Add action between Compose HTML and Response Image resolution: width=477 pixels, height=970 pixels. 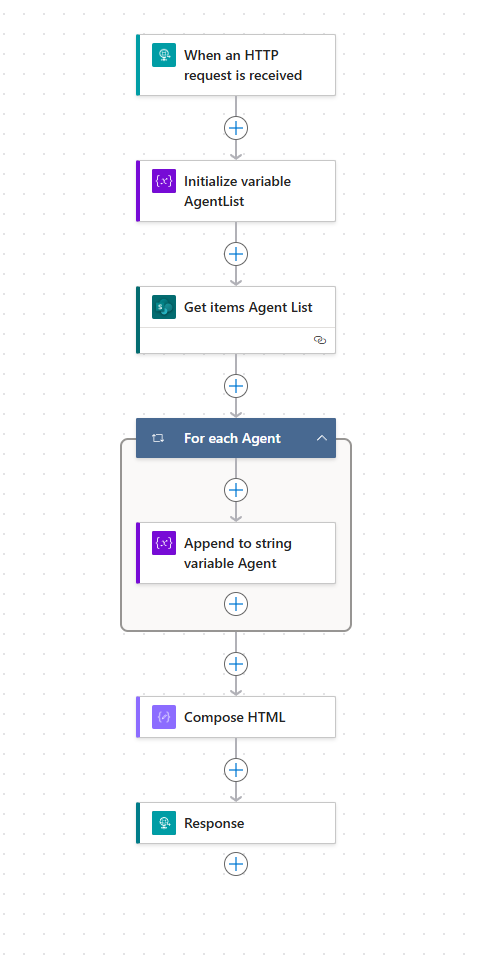click(236, 770)
